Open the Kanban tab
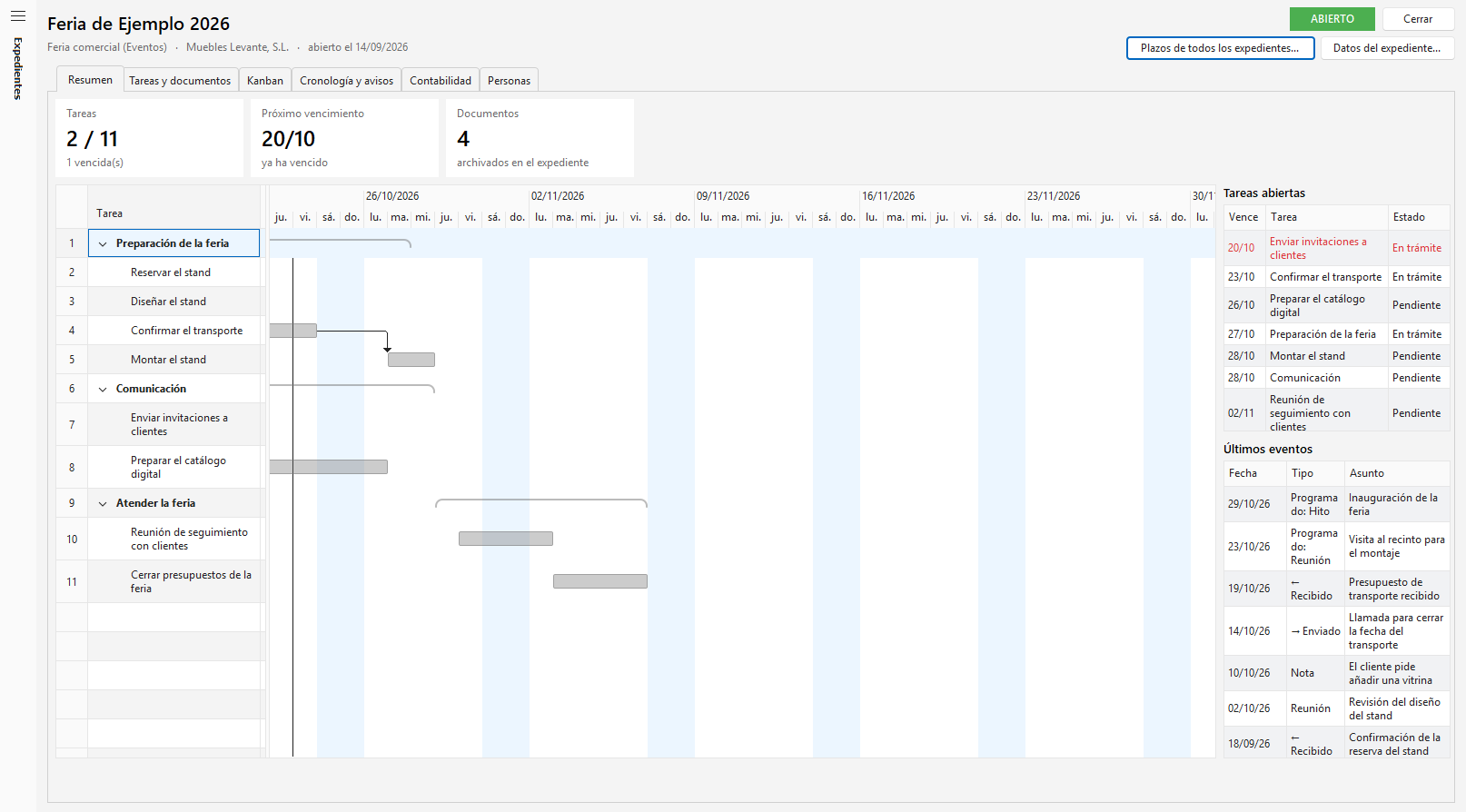 coord(265,81)
